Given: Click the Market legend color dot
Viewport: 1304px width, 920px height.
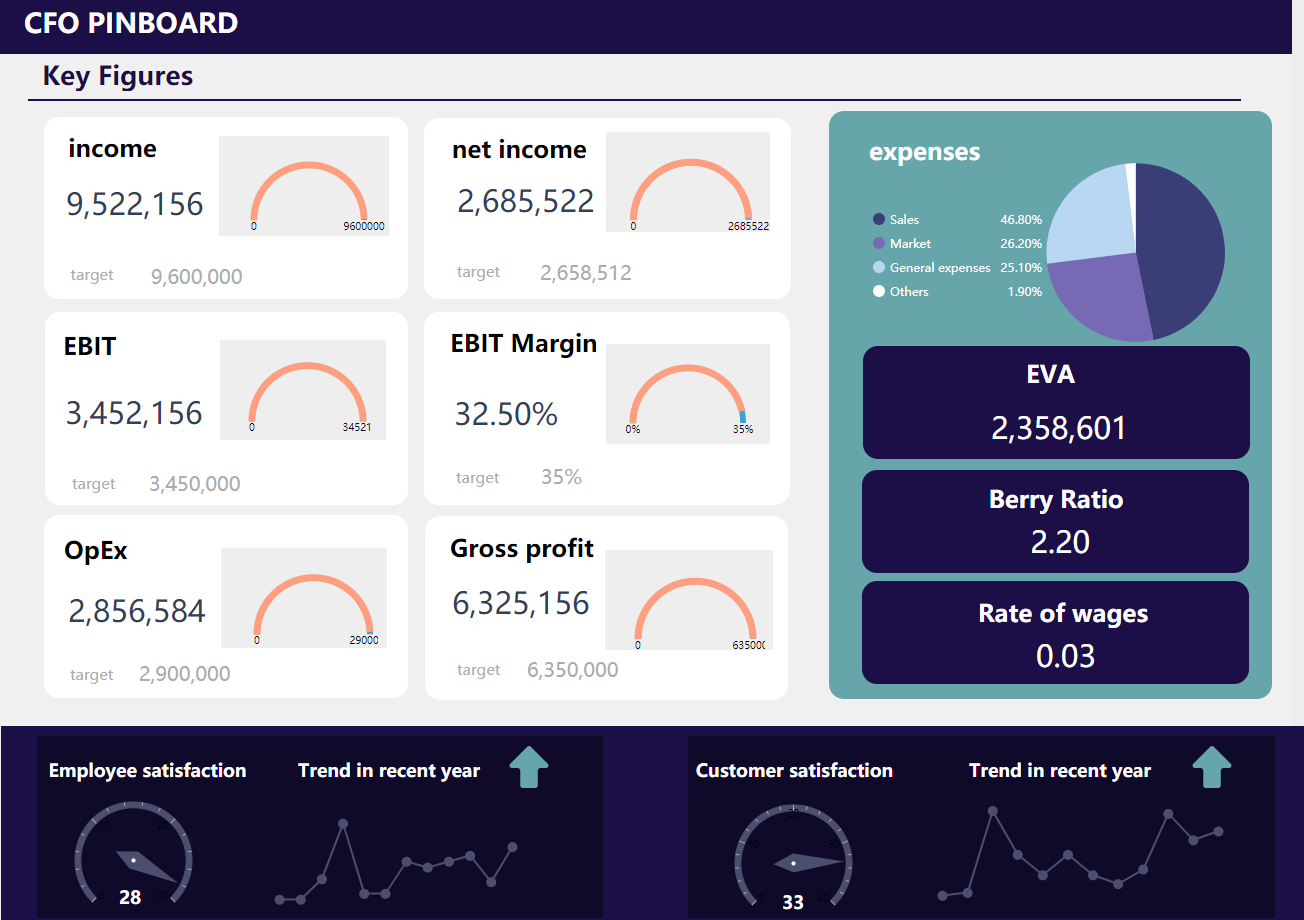Looking at the screenshot, I should (x=879, y=243).
